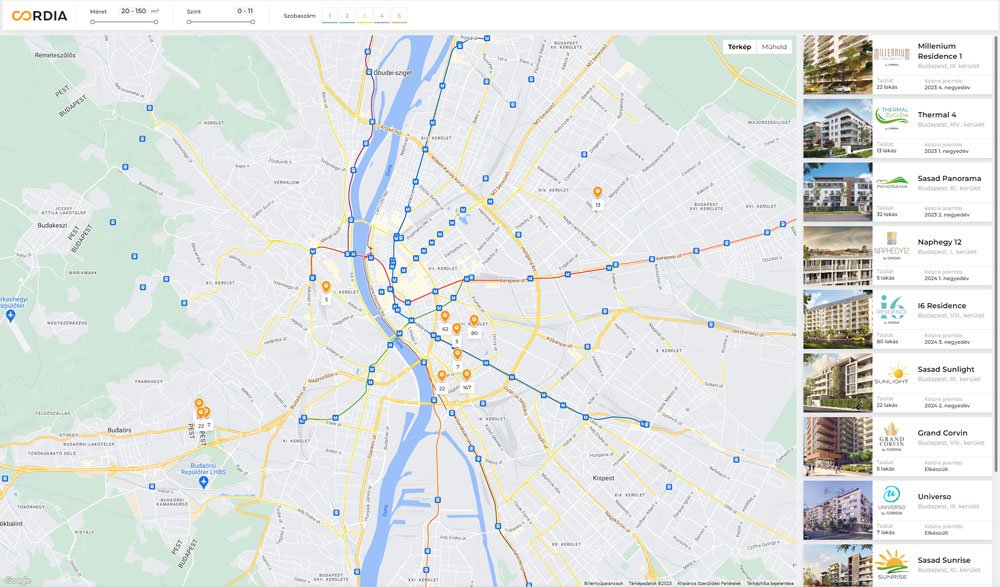The height and width of the screenshot is (587, 1000).
Task: Click the Budaörsi Repülőtér airport icon
Action: [203, 481]
